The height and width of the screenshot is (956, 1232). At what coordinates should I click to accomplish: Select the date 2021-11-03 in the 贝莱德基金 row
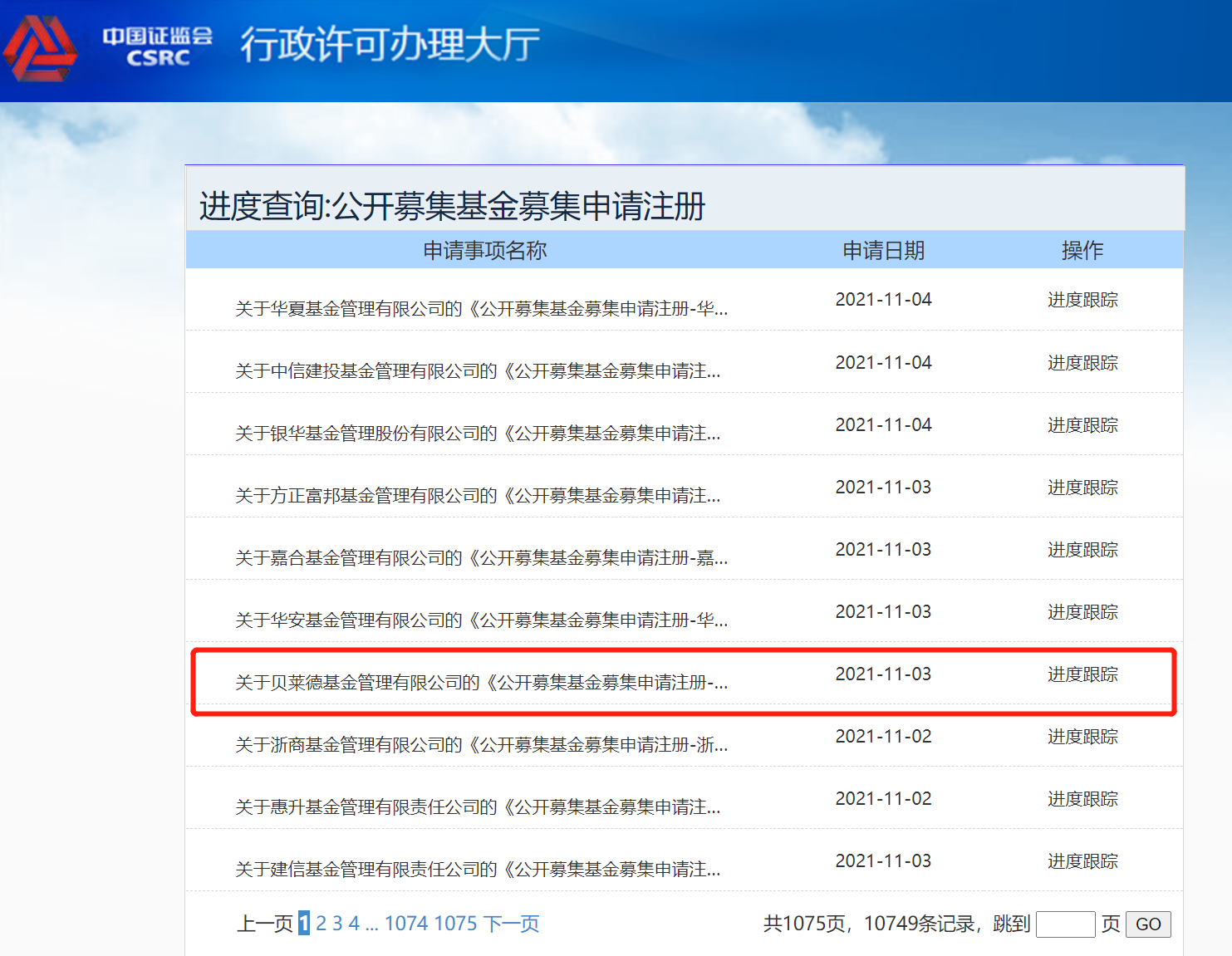[x=884, y=674]
